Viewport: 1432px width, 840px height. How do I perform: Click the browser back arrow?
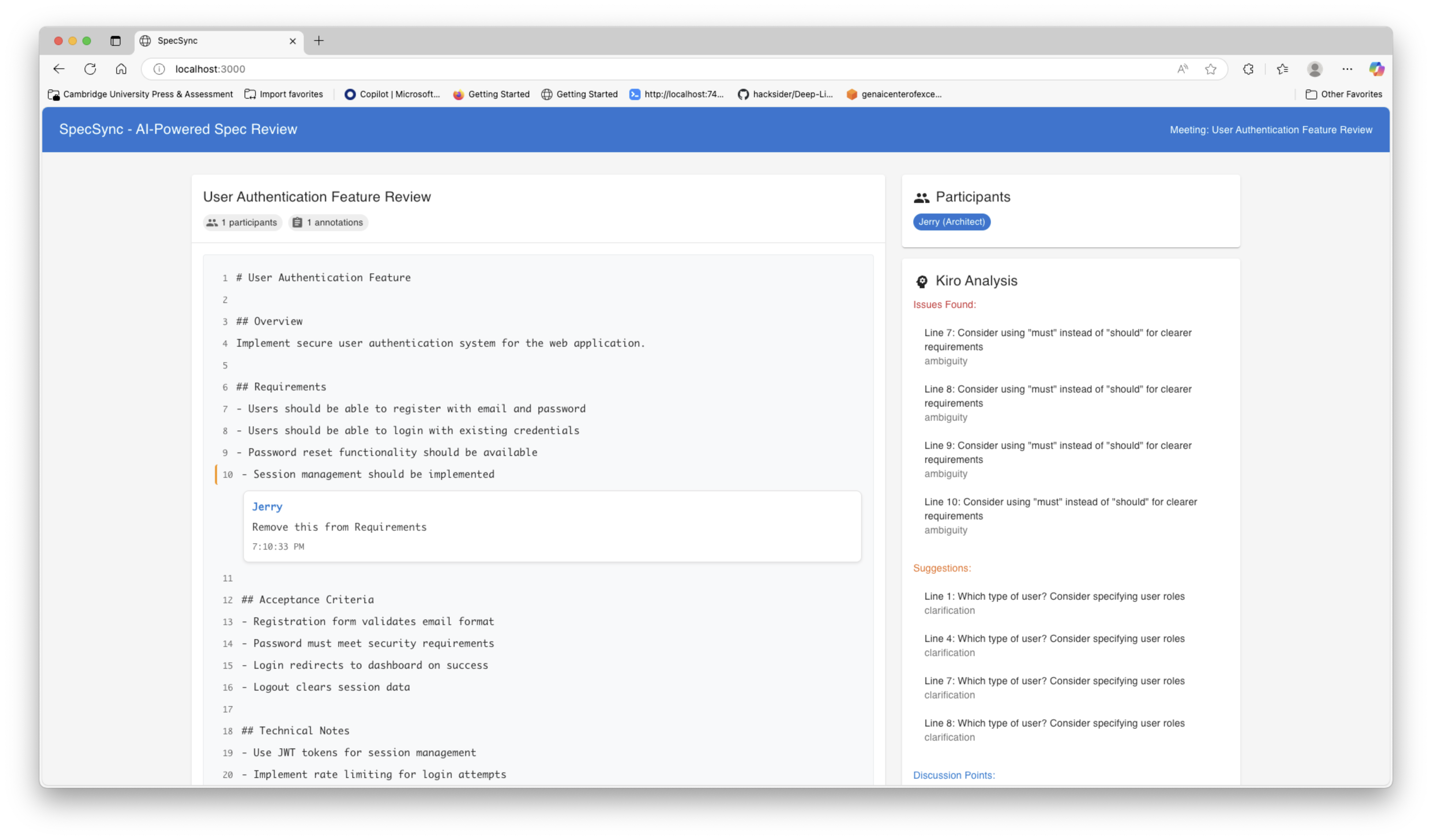pos(59,69)
